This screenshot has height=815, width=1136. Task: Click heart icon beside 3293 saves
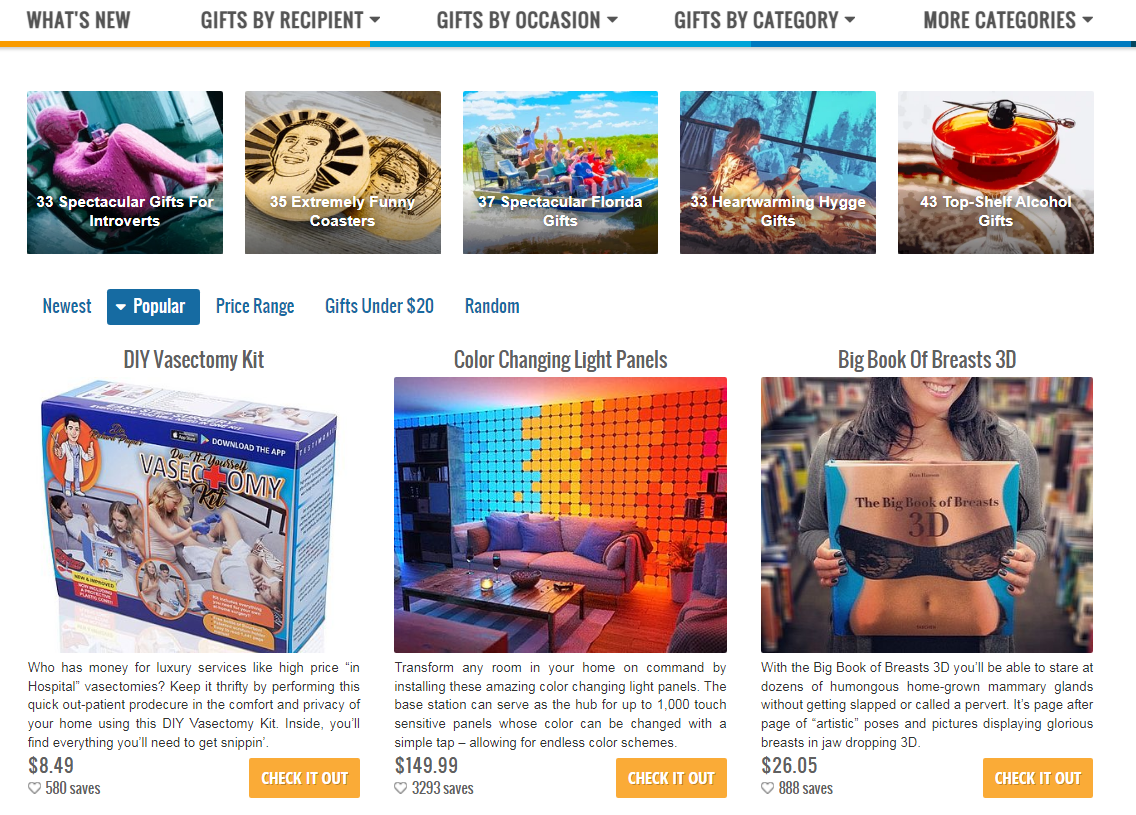pos(401,788)
